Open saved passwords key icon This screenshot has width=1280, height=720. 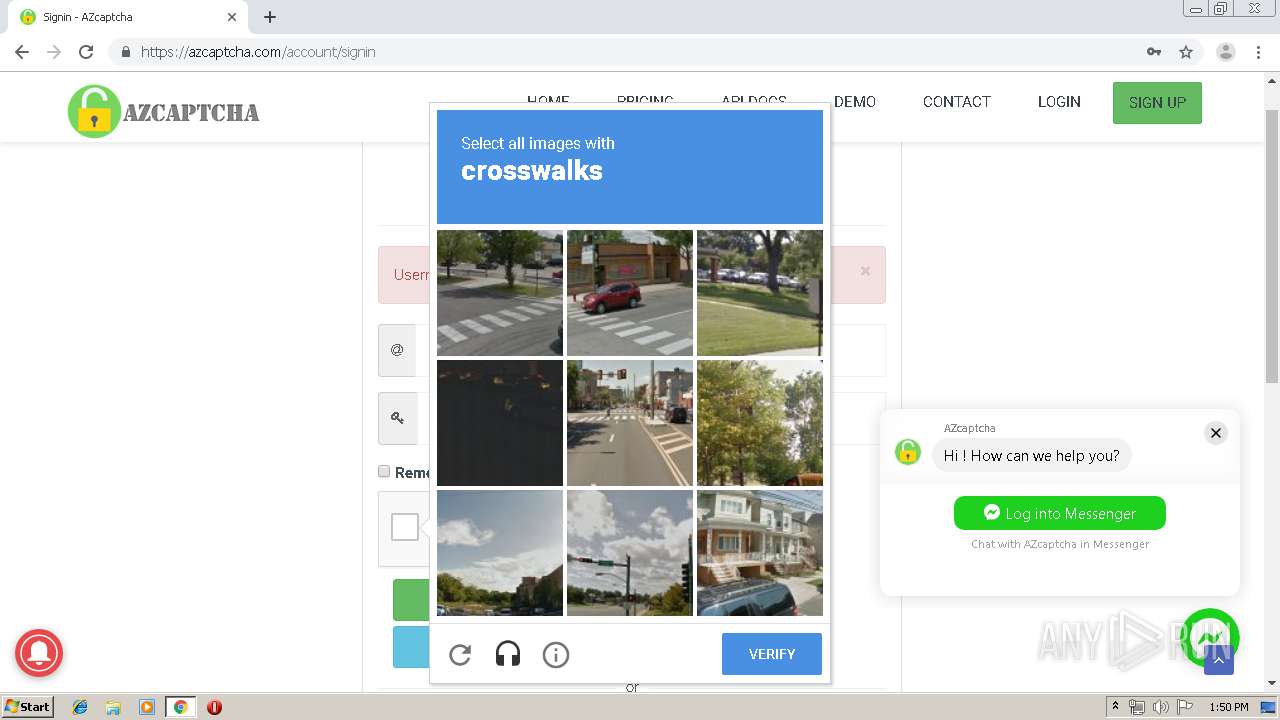(x=1154, y=52)
